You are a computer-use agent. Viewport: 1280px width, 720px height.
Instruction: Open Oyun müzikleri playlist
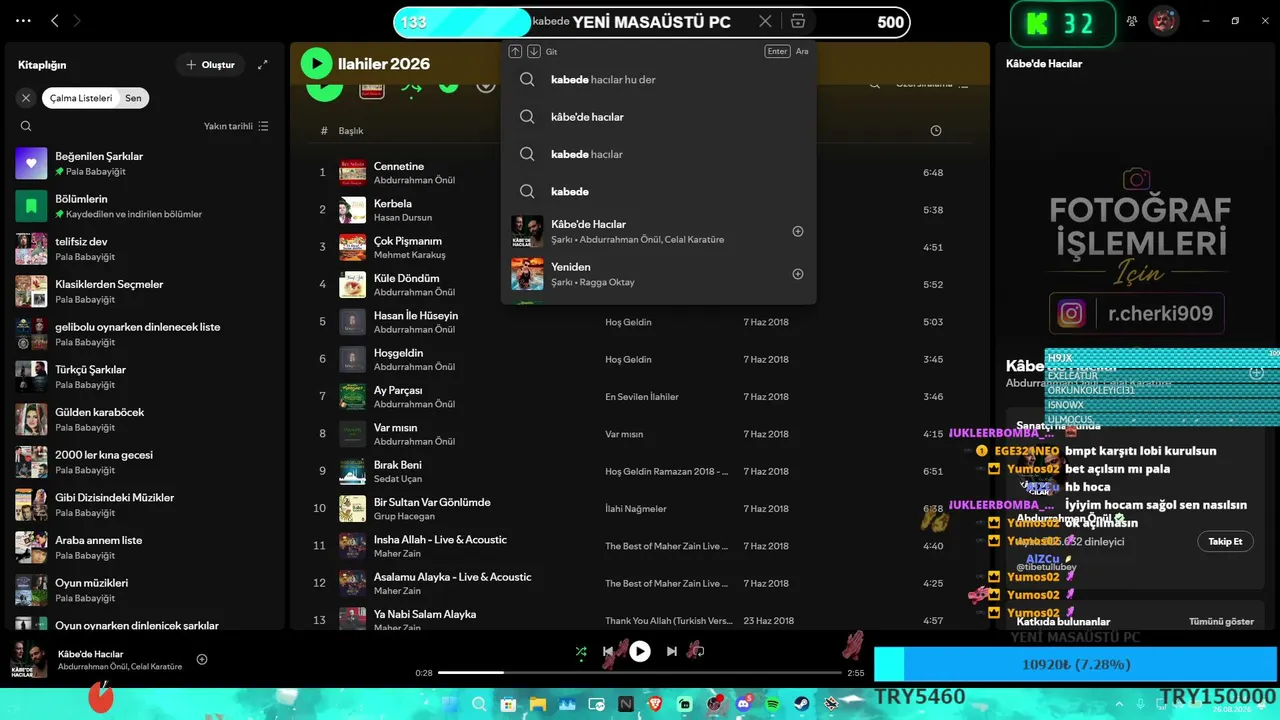[x=145, y=590]
